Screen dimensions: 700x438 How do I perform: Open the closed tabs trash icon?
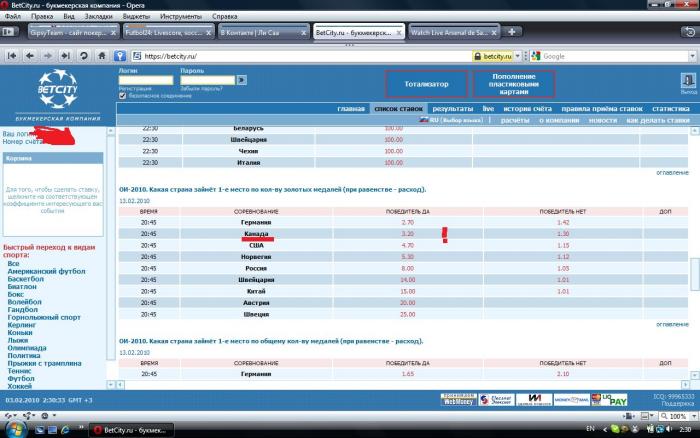click(x=689, y=32)
